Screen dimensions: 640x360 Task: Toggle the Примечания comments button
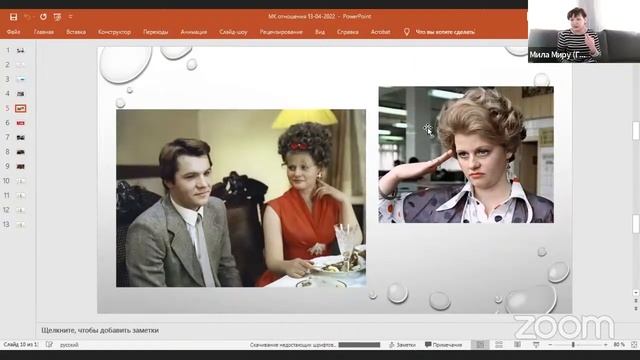click(x=444, y=345)
